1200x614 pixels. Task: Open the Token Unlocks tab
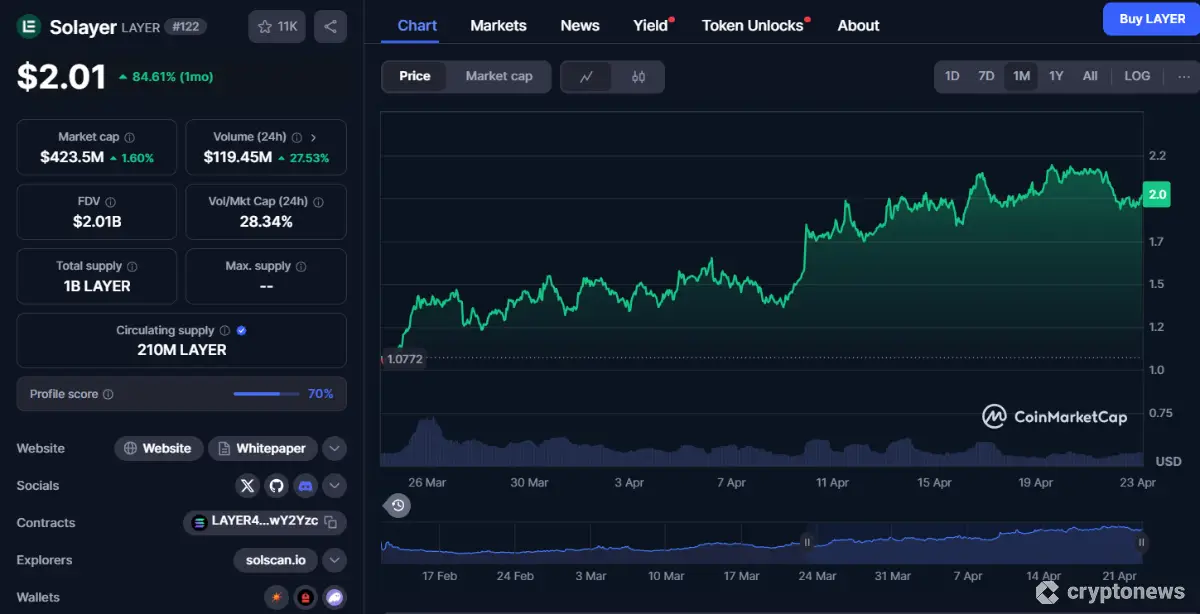pyautogui.click(x=752, y=26)
